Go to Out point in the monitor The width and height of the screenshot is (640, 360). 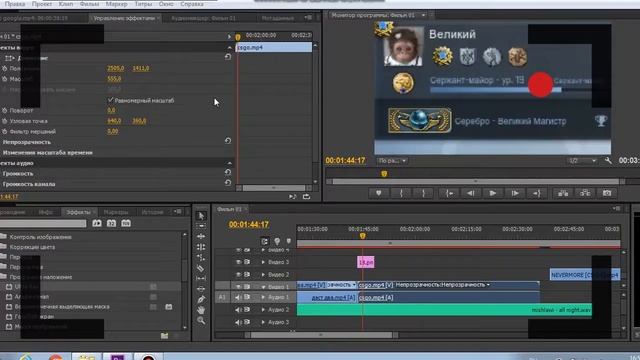(537, 193)
